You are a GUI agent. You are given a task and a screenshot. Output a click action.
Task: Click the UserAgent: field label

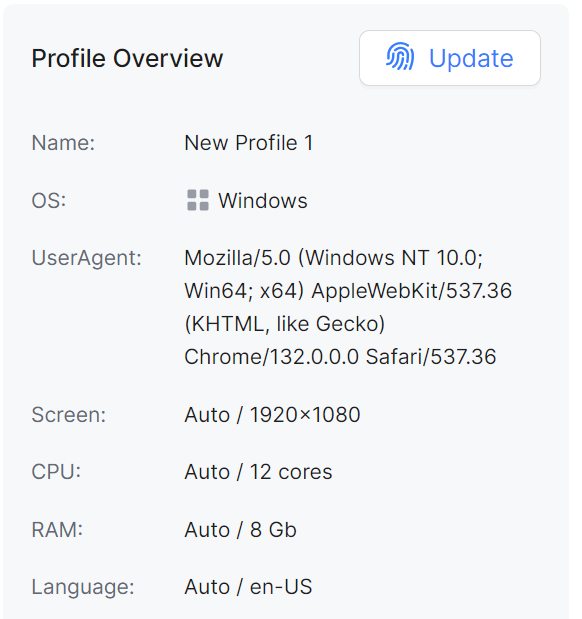pyautogui.click(x=86, y=258)
